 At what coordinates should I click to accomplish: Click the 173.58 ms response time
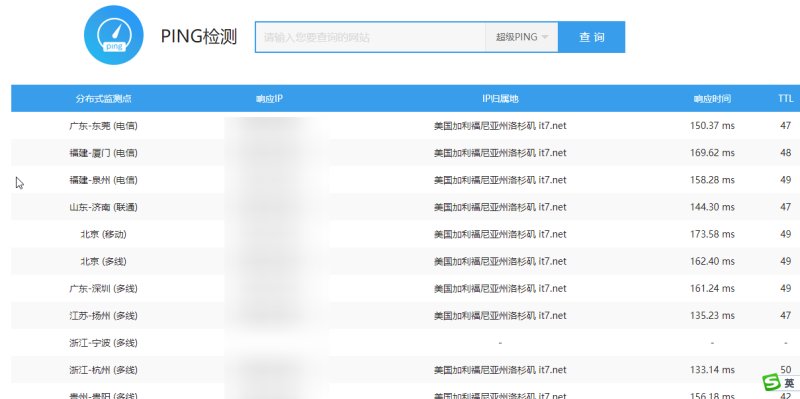tap(712, 234)
